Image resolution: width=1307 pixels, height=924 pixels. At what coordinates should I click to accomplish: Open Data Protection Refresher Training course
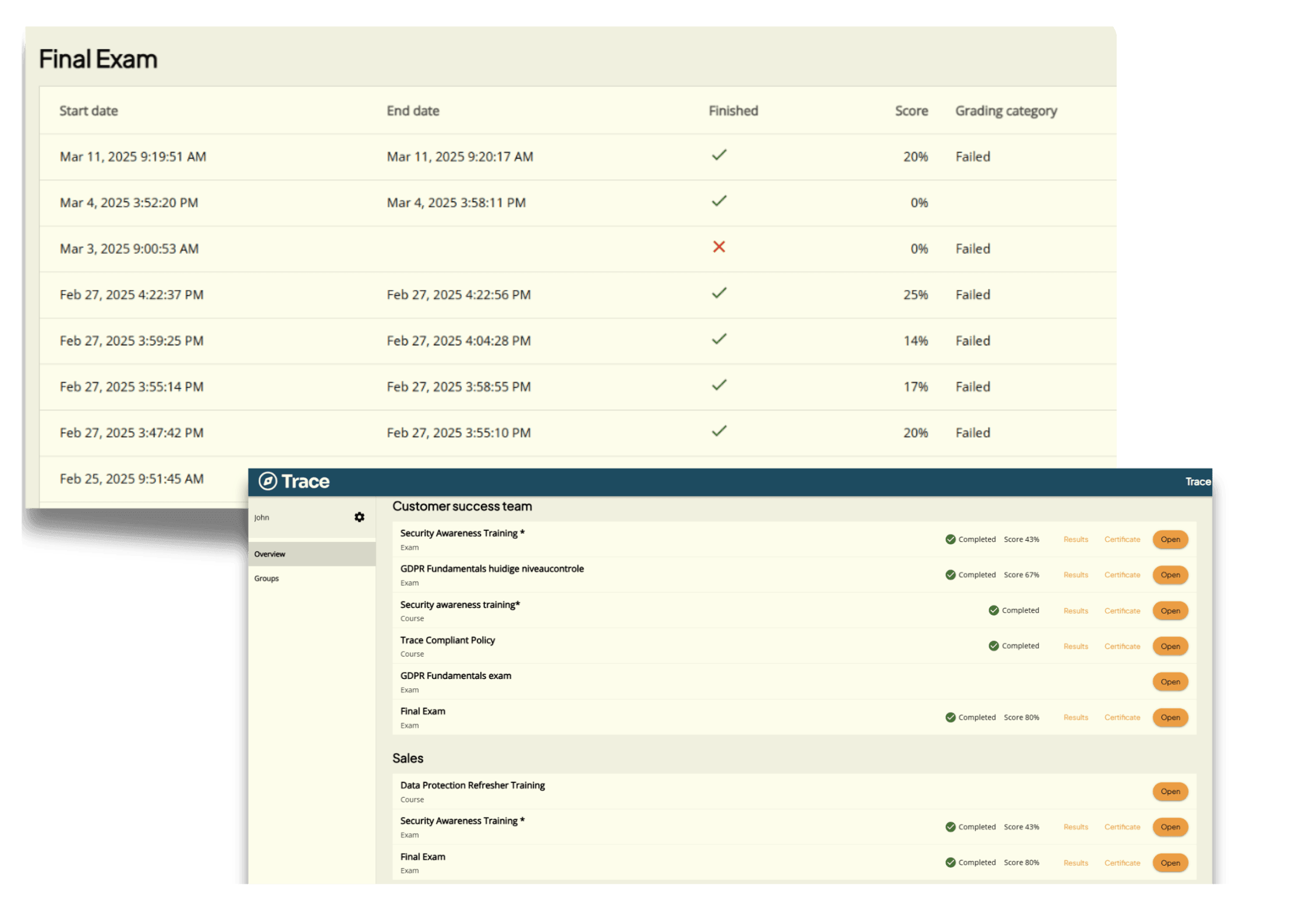click(x=1170, y=791)
